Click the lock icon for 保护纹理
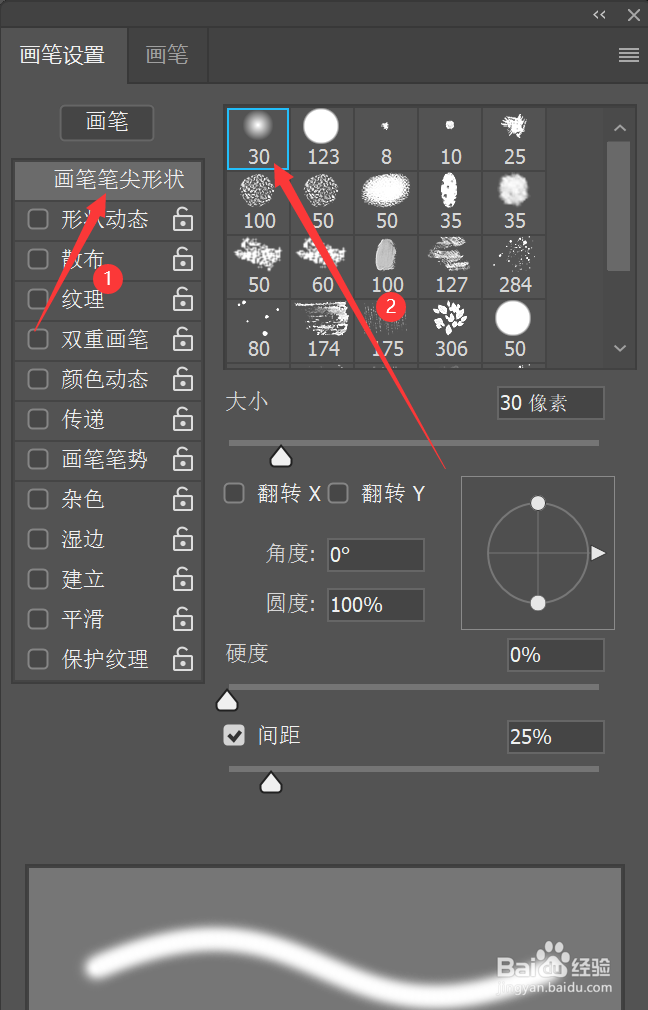 pos(183,659)
